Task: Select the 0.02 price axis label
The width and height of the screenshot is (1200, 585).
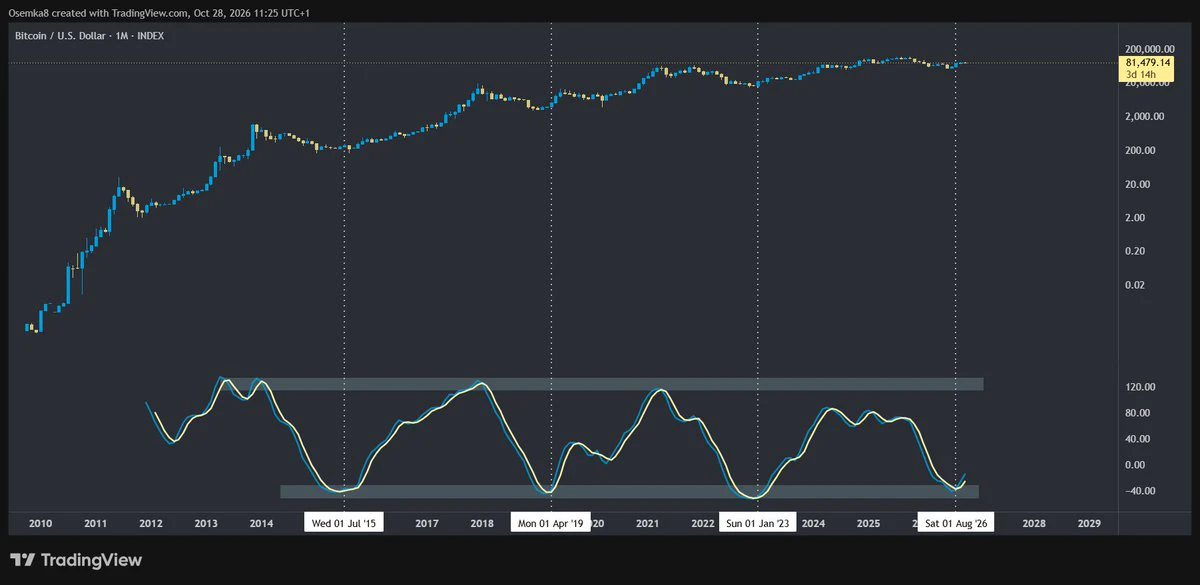Action: click(1135, 285)
